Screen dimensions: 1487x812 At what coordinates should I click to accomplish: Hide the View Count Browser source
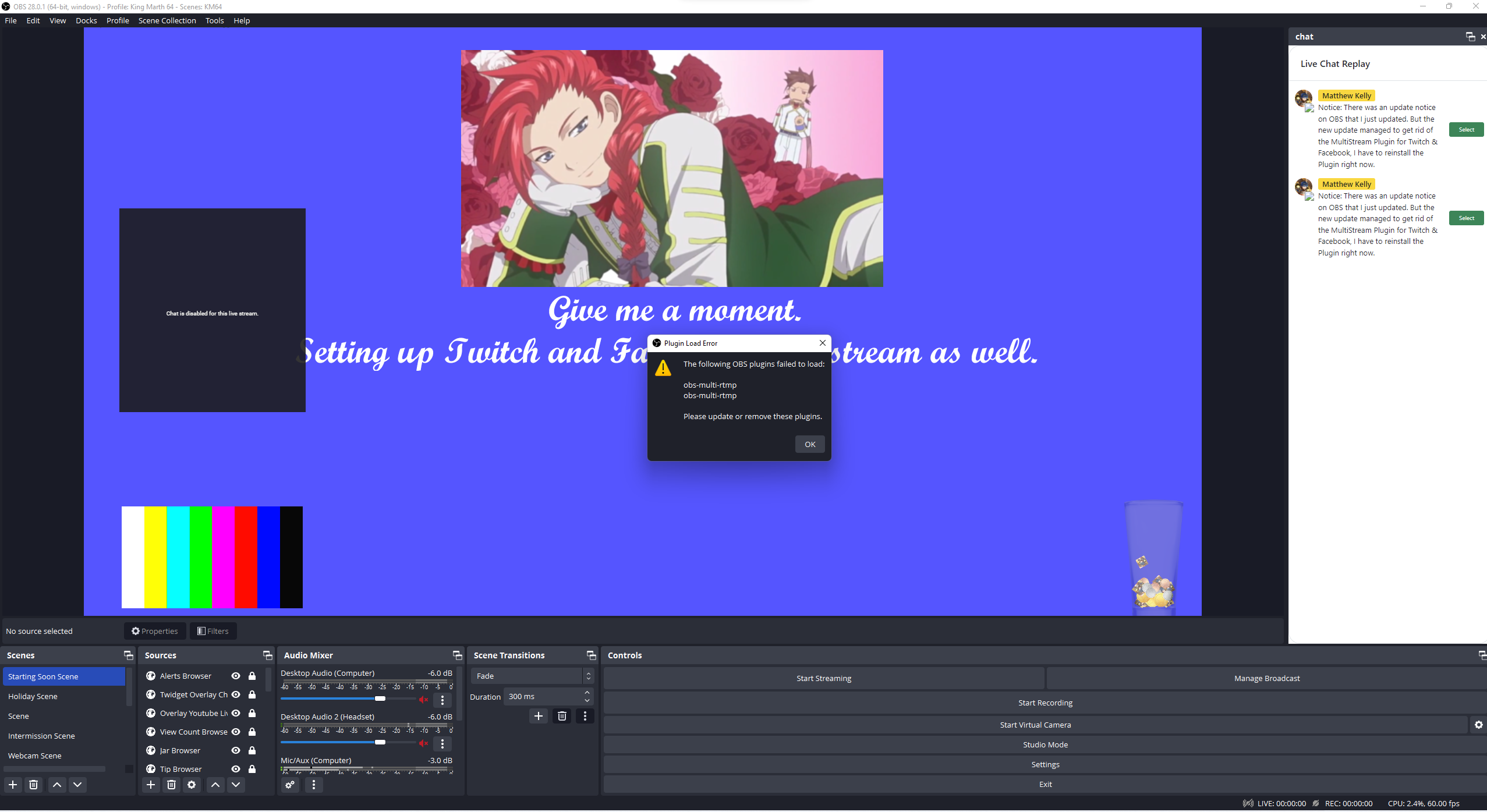pos(236,732)
